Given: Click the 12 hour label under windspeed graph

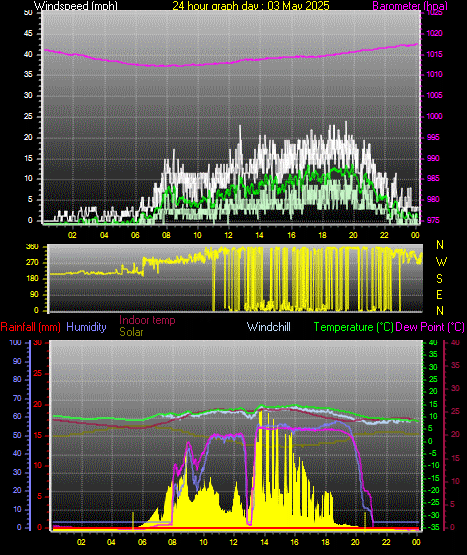Looking at the screenshot, I should coord(228,235).
